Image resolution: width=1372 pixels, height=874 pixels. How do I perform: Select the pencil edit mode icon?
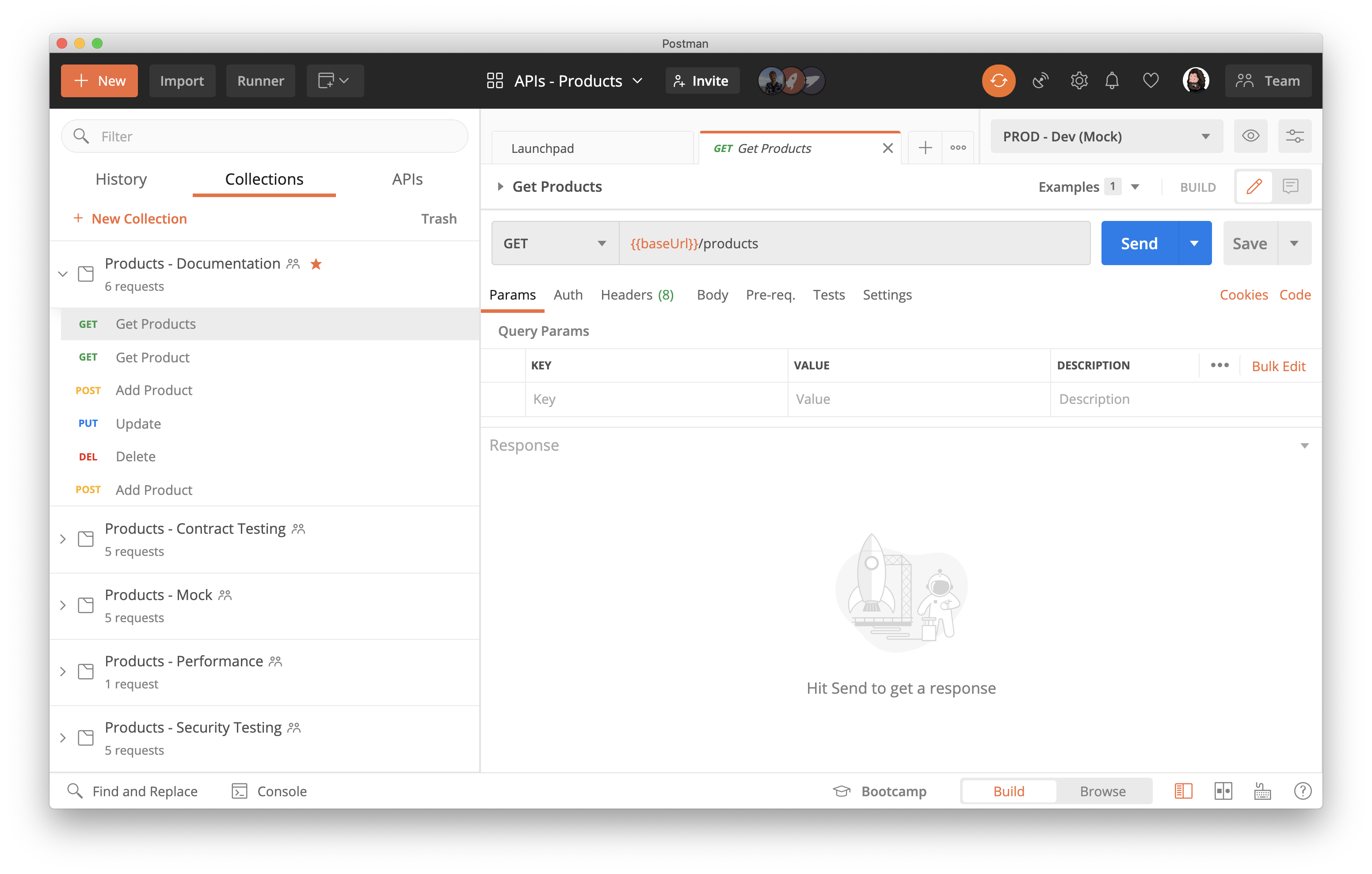coord(1254,186)
